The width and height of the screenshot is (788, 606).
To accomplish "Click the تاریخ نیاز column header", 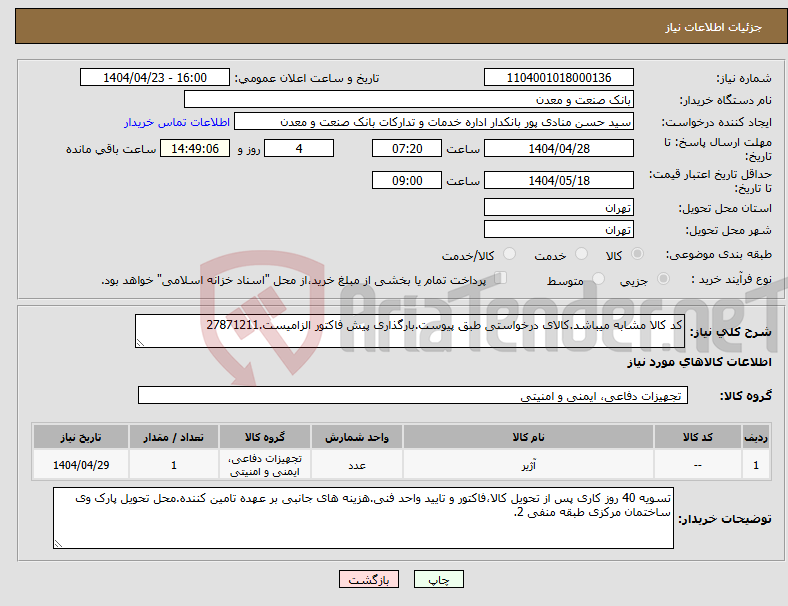I will [x=81, y=437].
